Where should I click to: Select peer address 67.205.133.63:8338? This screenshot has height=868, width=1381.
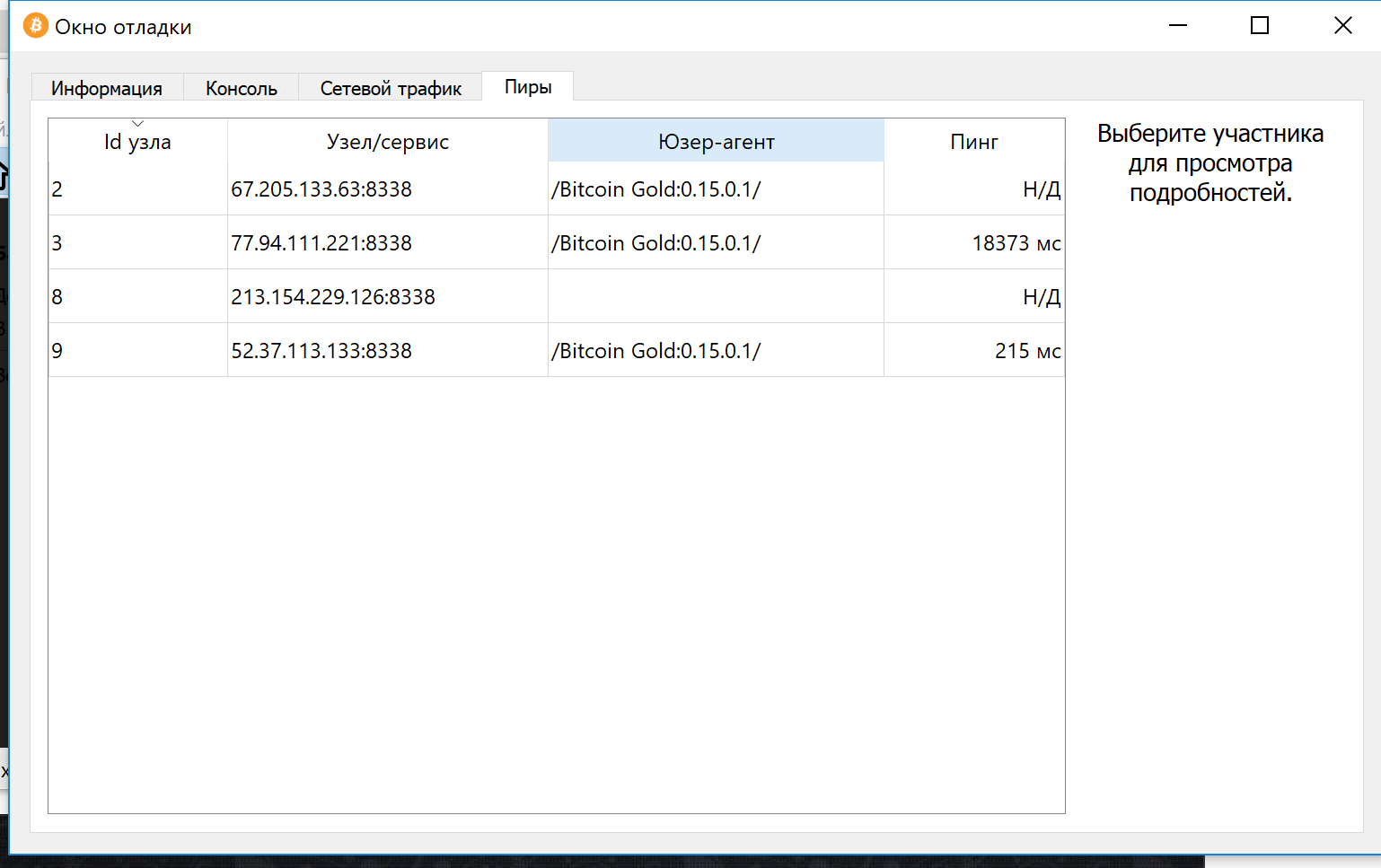[x=321, y=189]
